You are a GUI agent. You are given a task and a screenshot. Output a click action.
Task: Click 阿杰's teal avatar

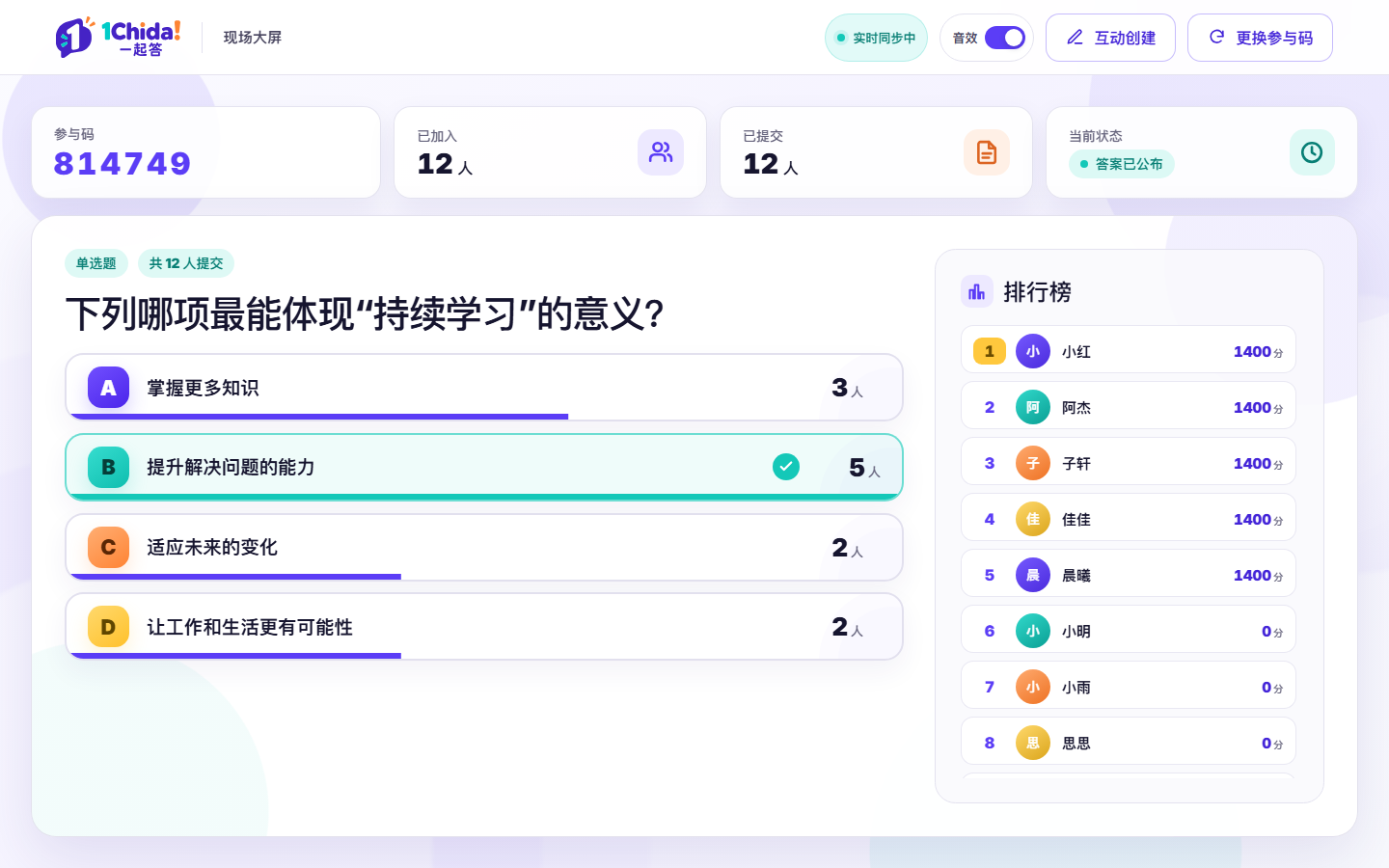tap(1033, 407)
